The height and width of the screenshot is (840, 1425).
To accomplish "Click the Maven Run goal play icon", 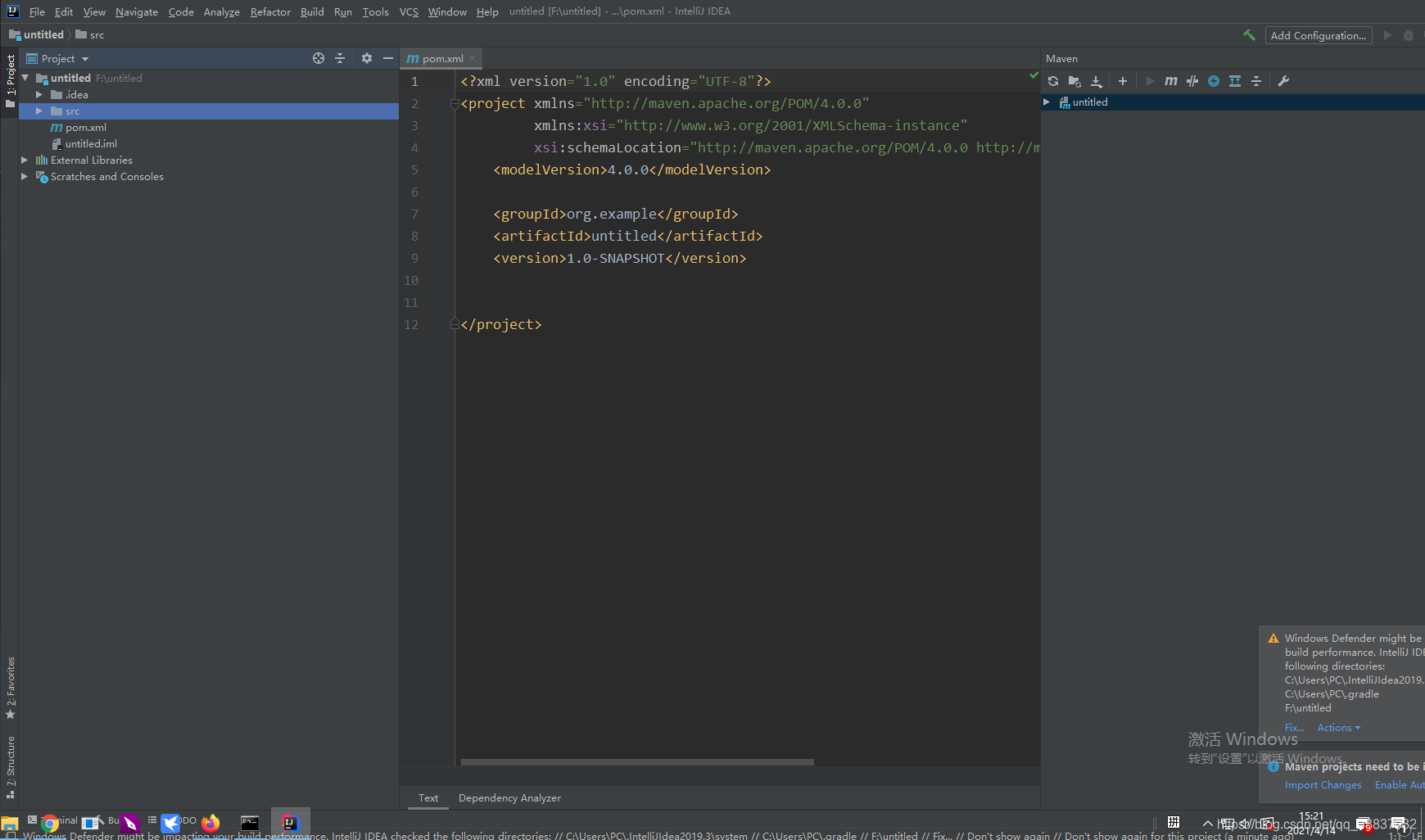I will [1150, 81].
